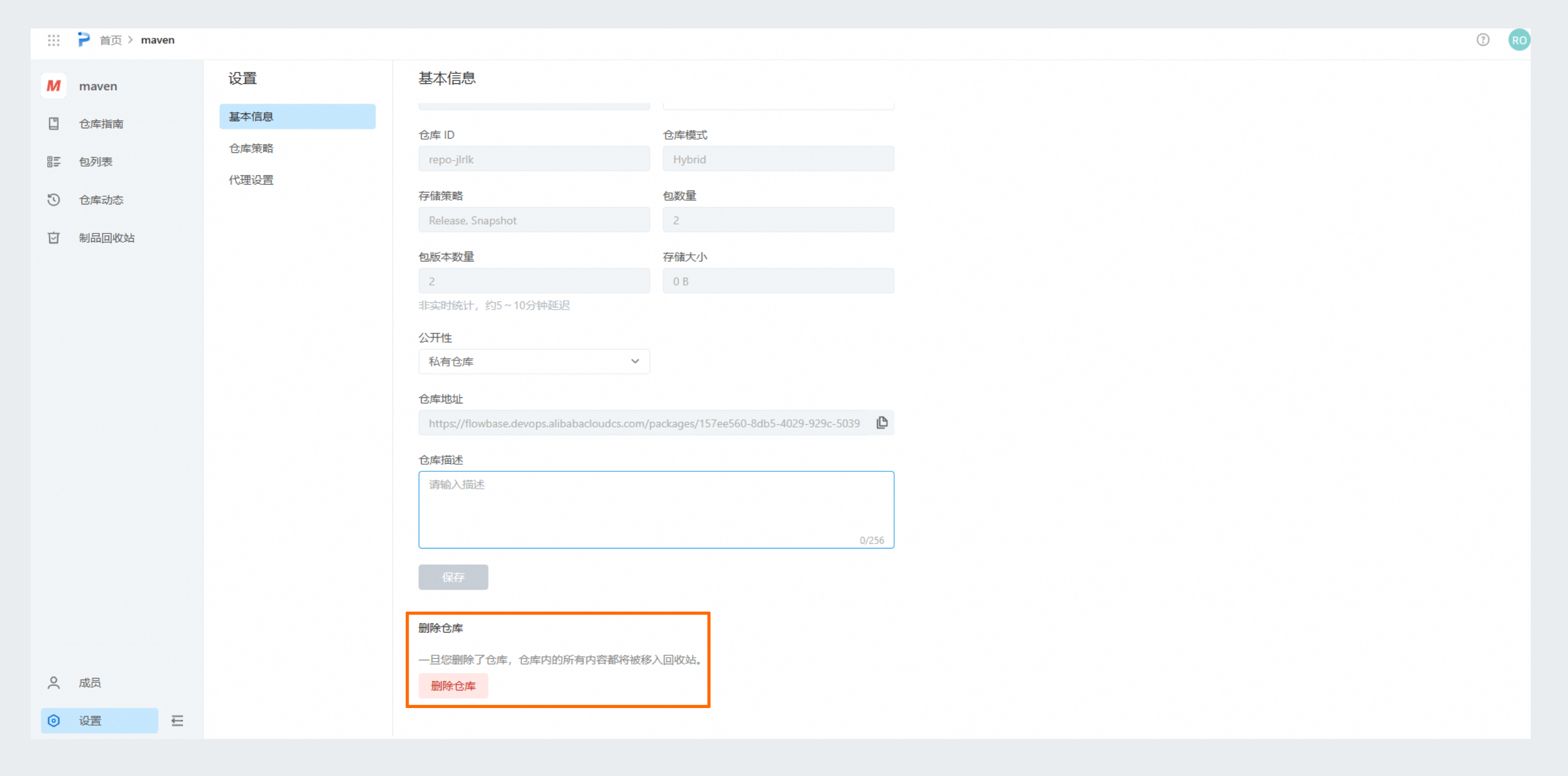Click the 仓库模式 Hybrid field

coord(778,159)
